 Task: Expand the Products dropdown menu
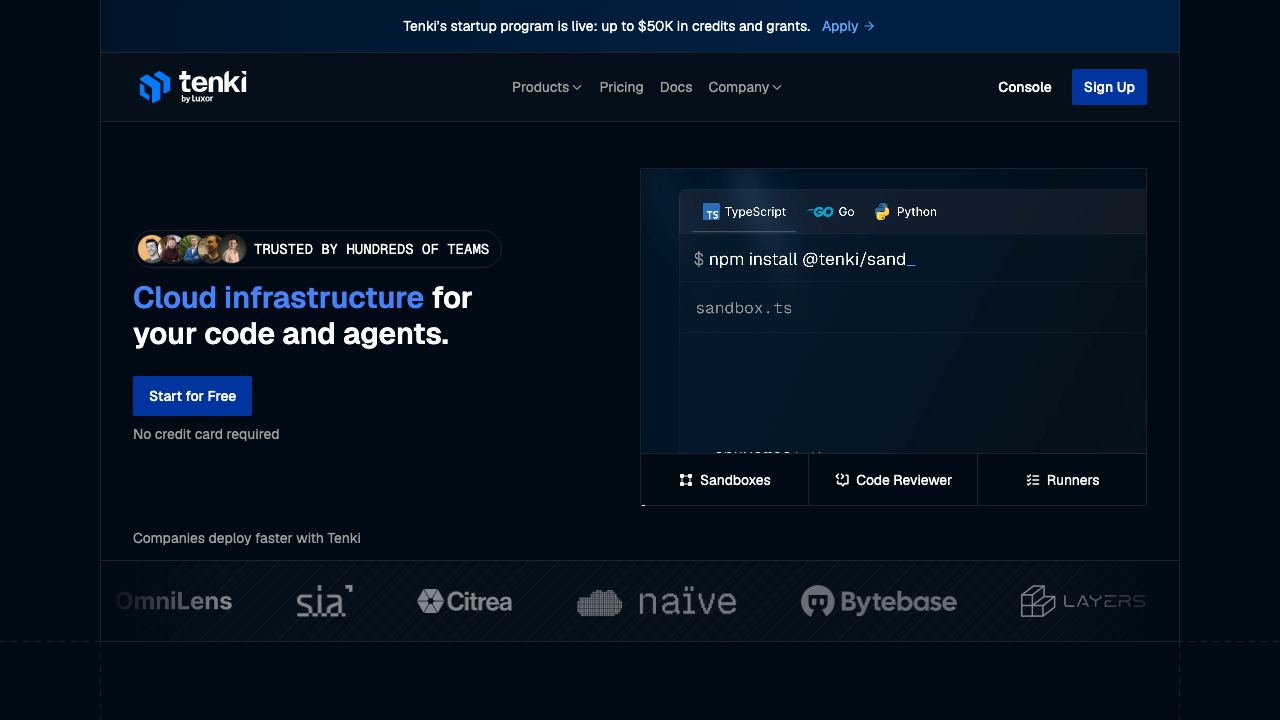[547, 87]
